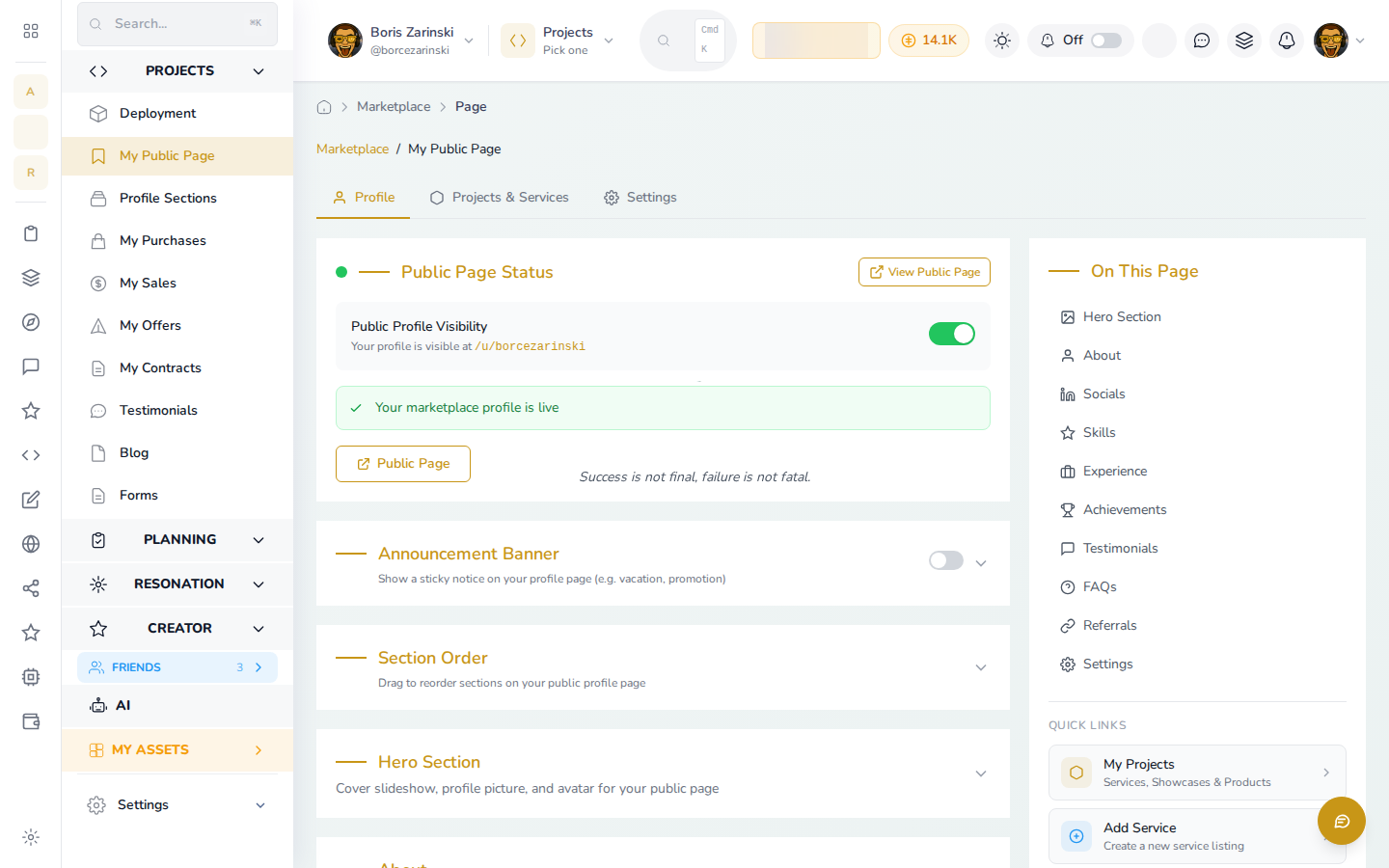Open the share nodes icon in left rail

pos(31,588)
